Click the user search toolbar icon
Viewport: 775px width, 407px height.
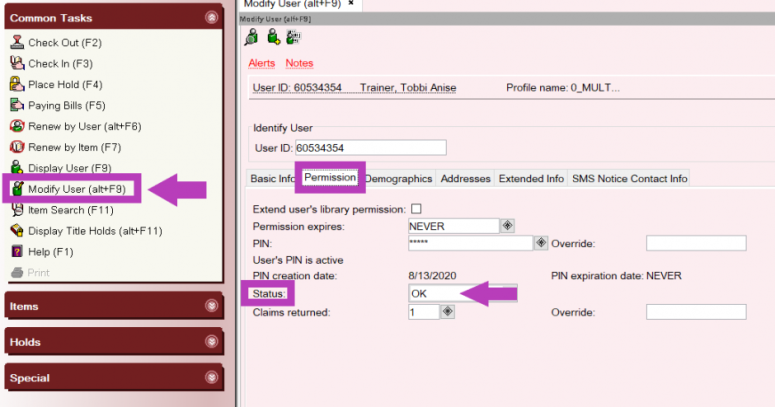click(252, 37)
